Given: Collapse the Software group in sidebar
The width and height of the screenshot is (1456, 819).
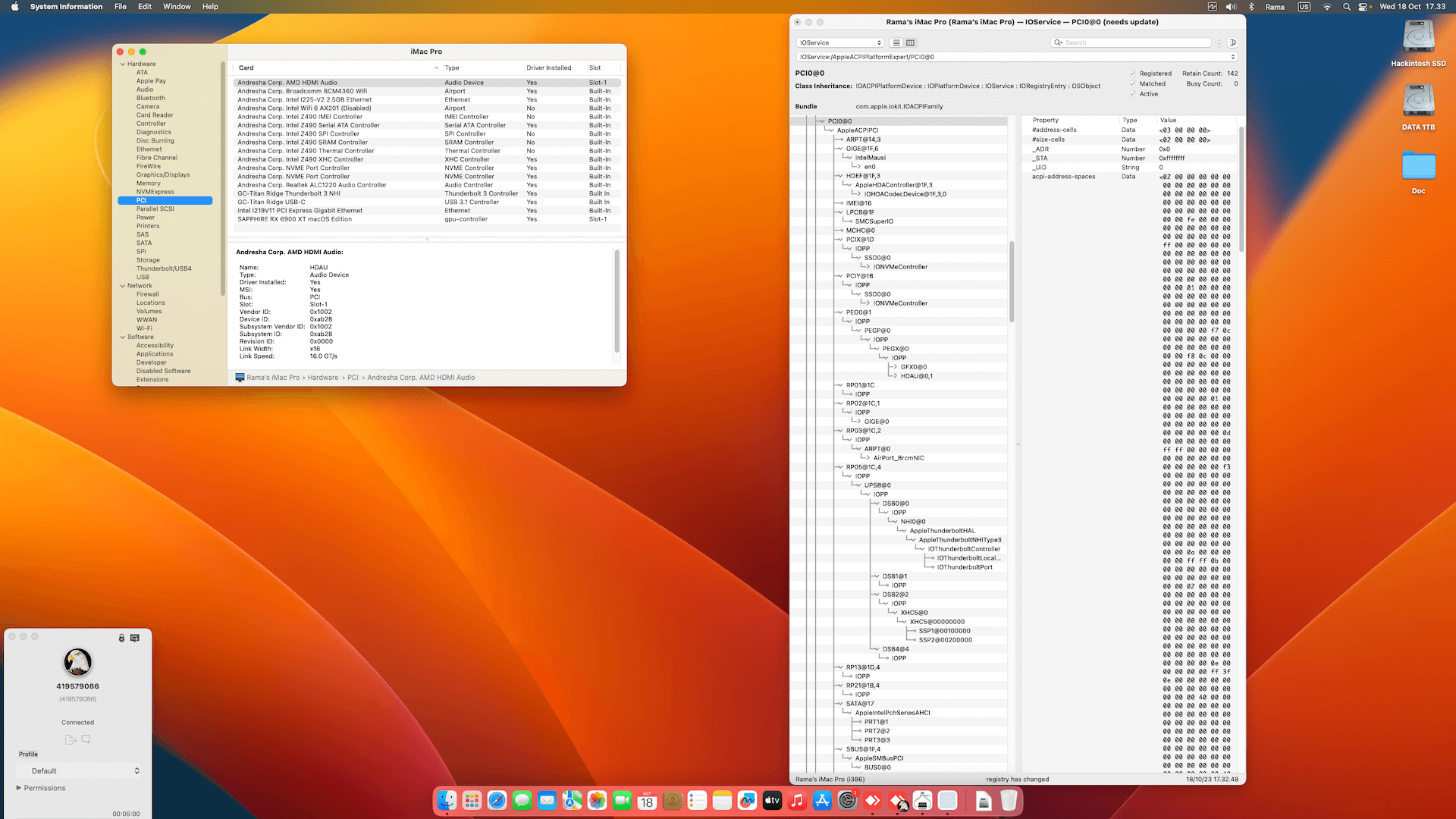Looking at the screenshot, I should pyautogui.click(x=123, y=337).
